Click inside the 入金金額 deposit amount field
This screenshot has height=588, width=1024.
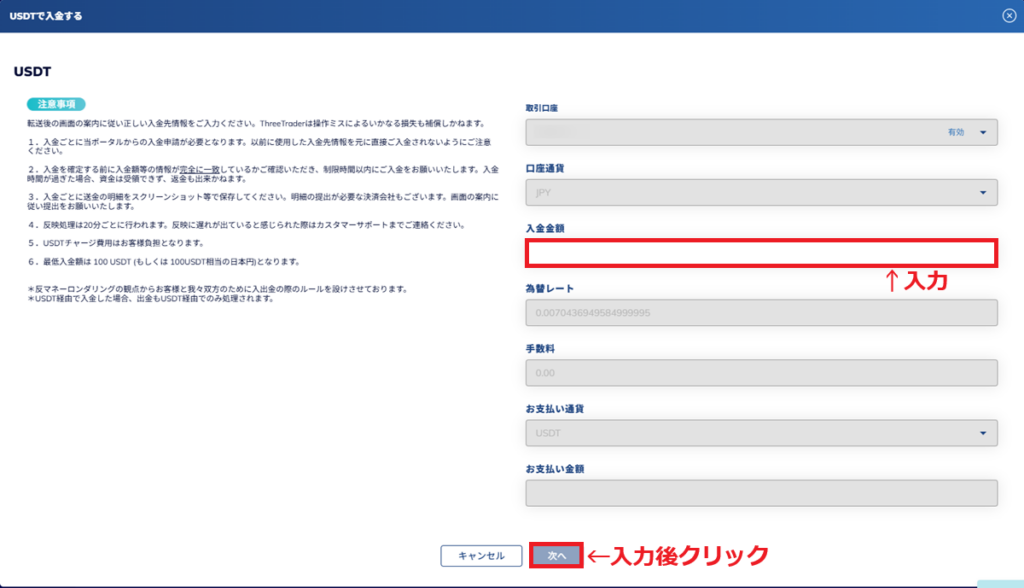[x=760, y=253]
